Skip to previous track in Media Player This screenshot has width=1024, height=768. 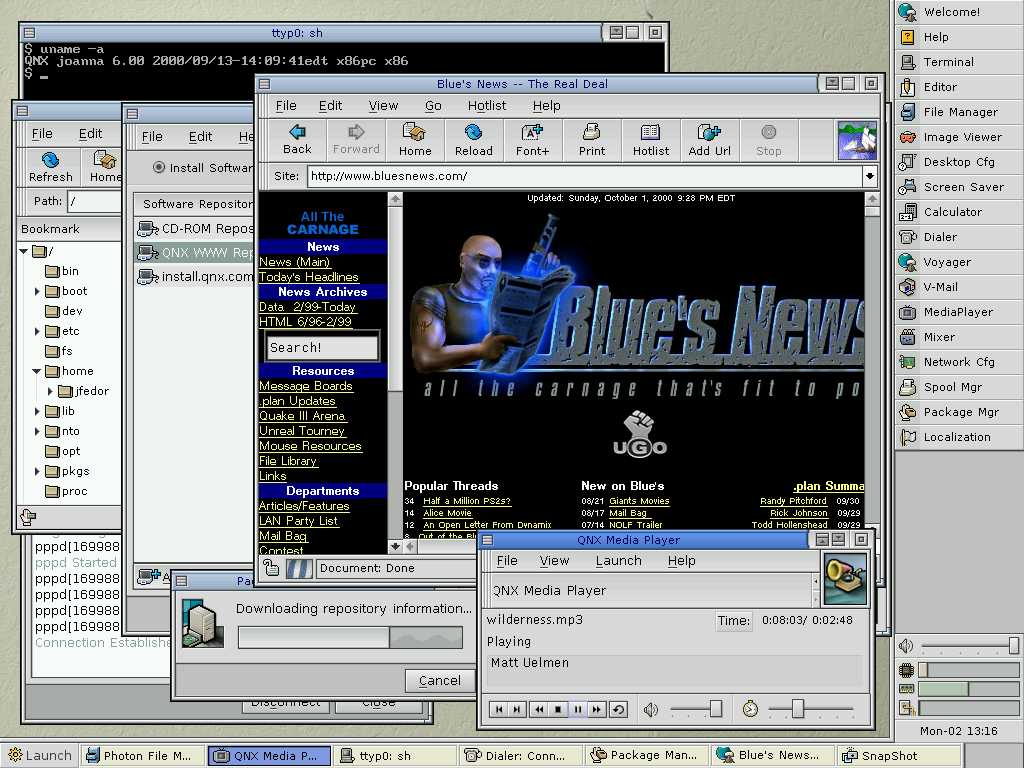coord(498,709)
